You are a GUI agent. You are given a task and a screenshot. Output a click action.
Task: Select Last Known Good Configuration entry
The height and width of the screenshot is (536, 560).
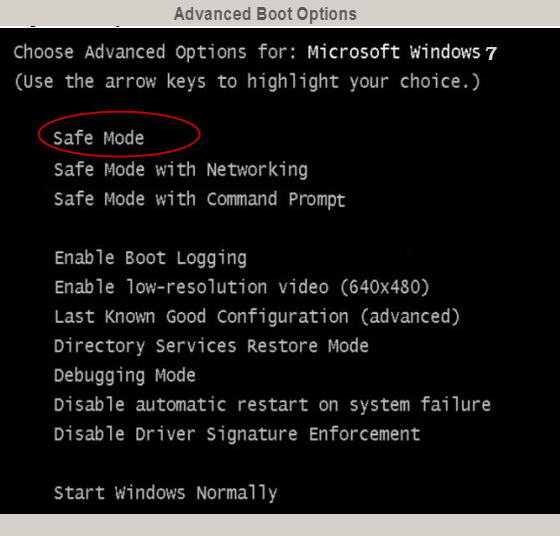tap(257, 316)
